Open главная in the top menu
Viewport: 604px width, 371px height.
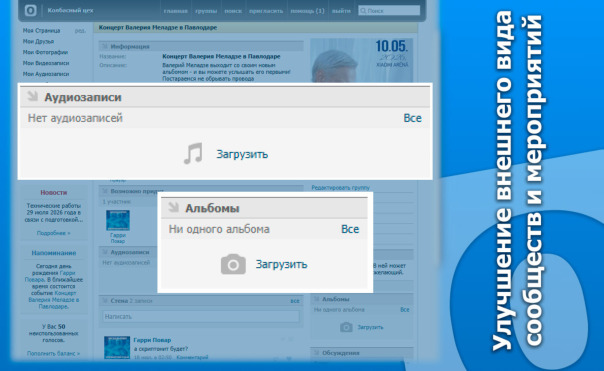click(x=176, y=11)
